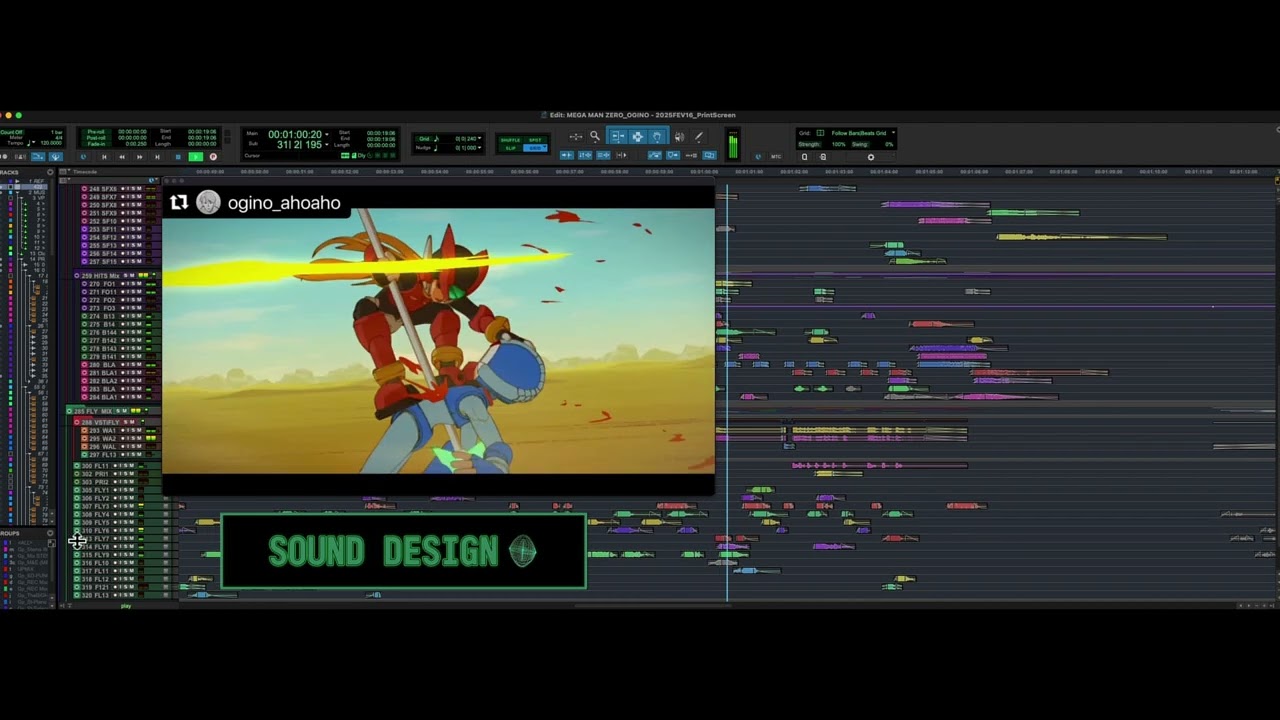Open the grid settings gear icon
1280x720 pixels.
pos(870,157)
